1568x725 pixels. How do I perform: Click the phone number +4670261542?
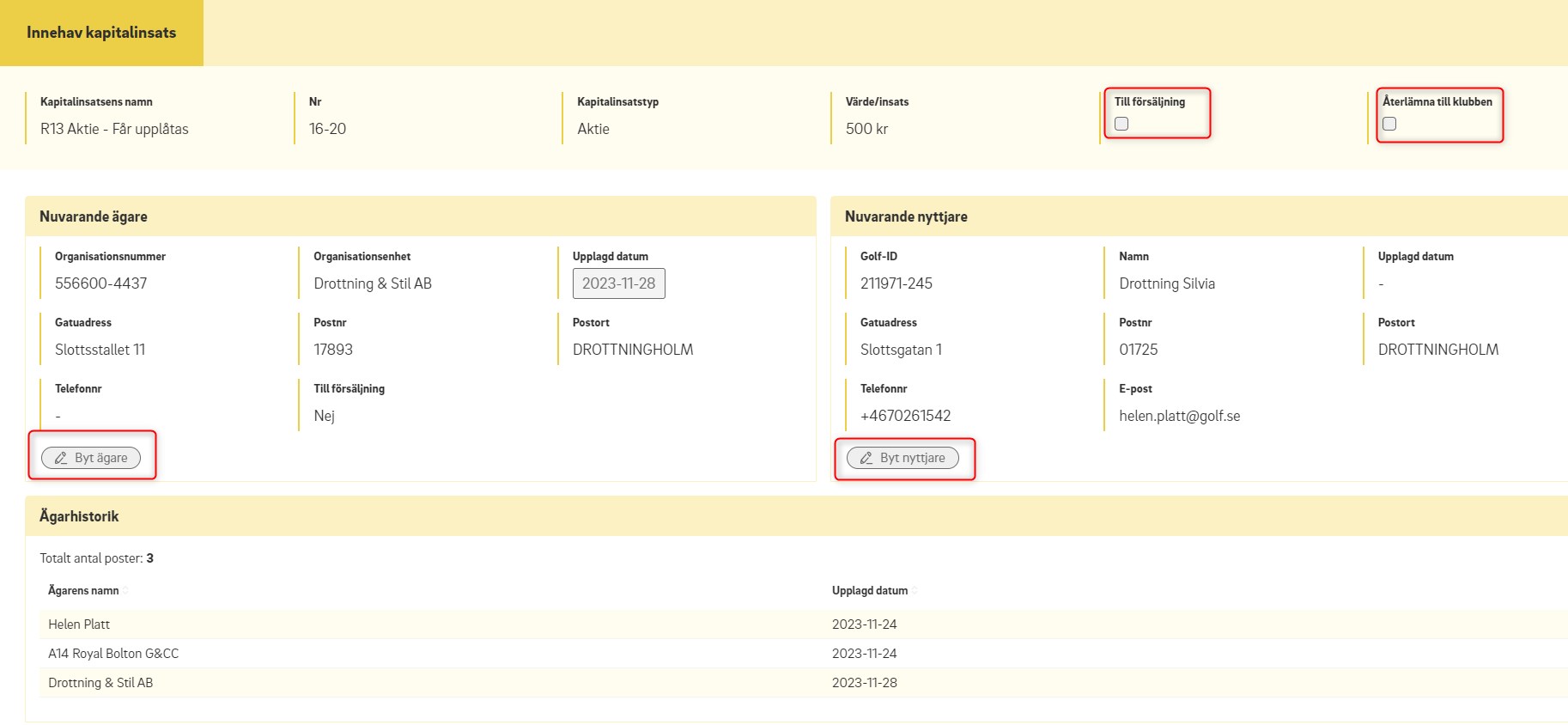point(905,416)
